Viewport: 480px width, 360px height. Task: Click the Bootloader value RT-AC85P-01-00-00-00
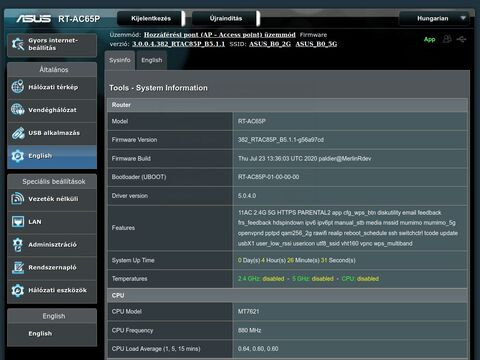[268, 177]
